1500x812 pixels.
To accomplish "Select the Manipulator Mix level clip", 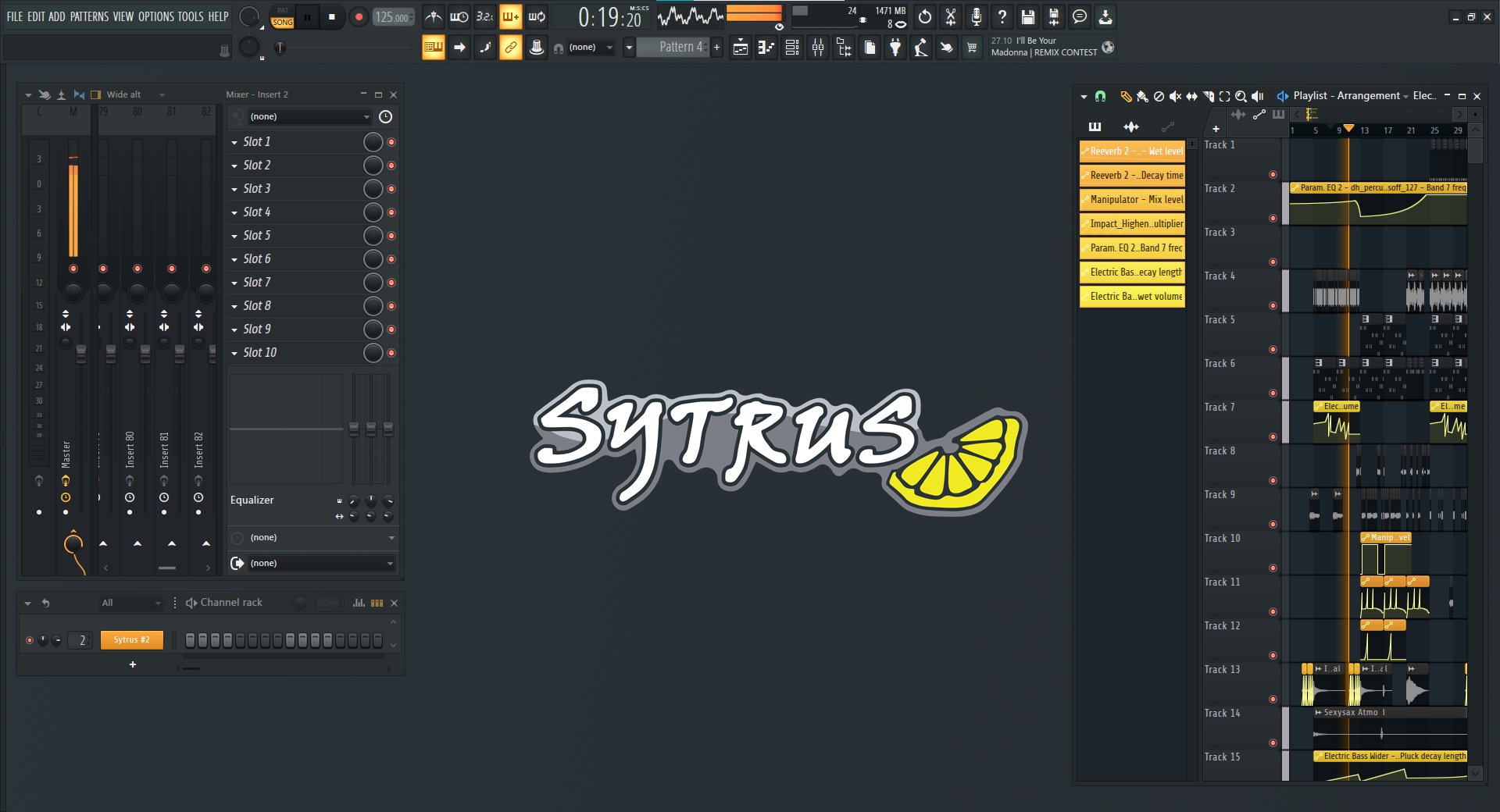I will coord(1132,200).
